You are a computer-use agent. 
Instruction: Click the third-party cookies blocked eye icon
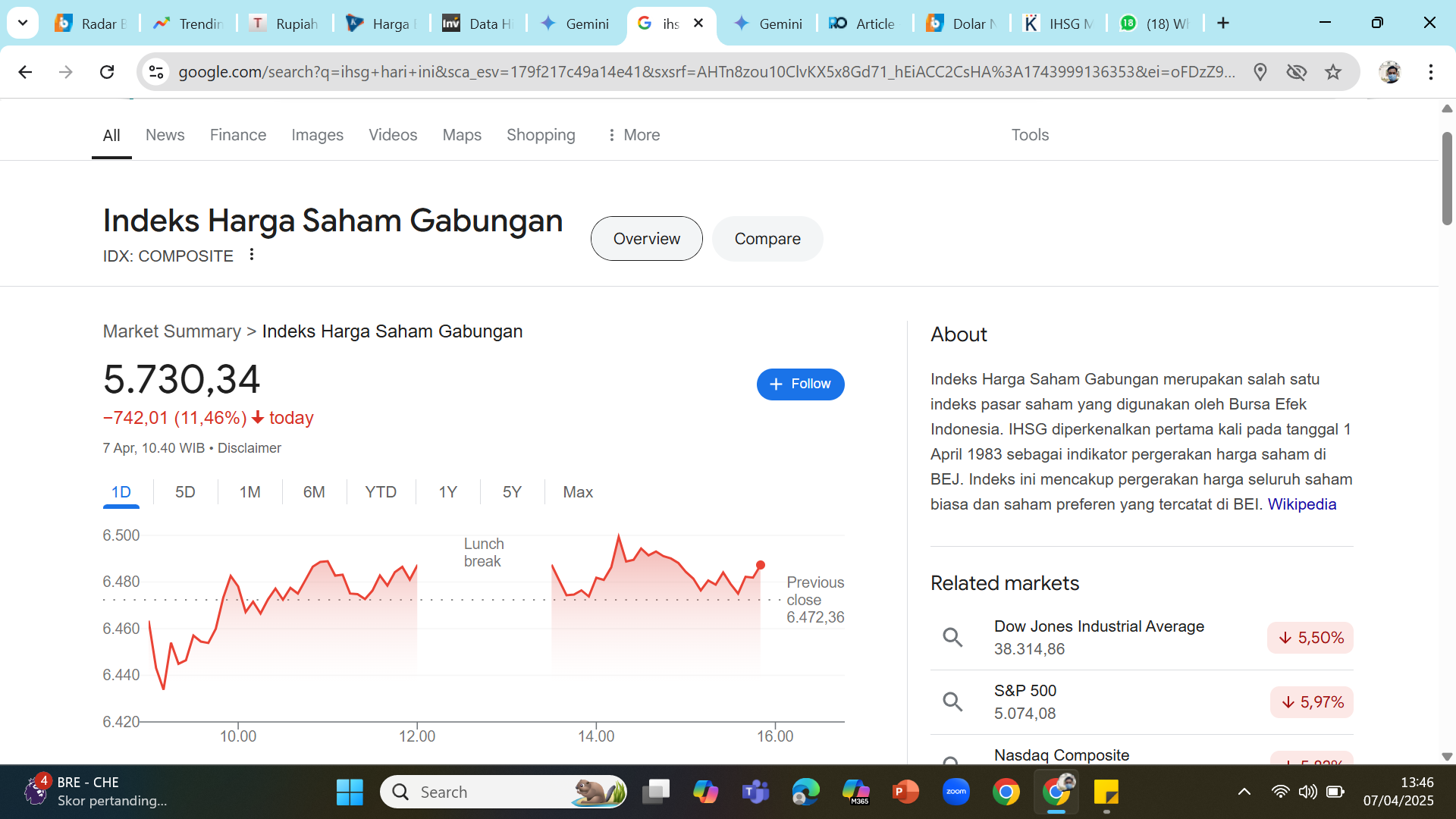coord(1297,71)
